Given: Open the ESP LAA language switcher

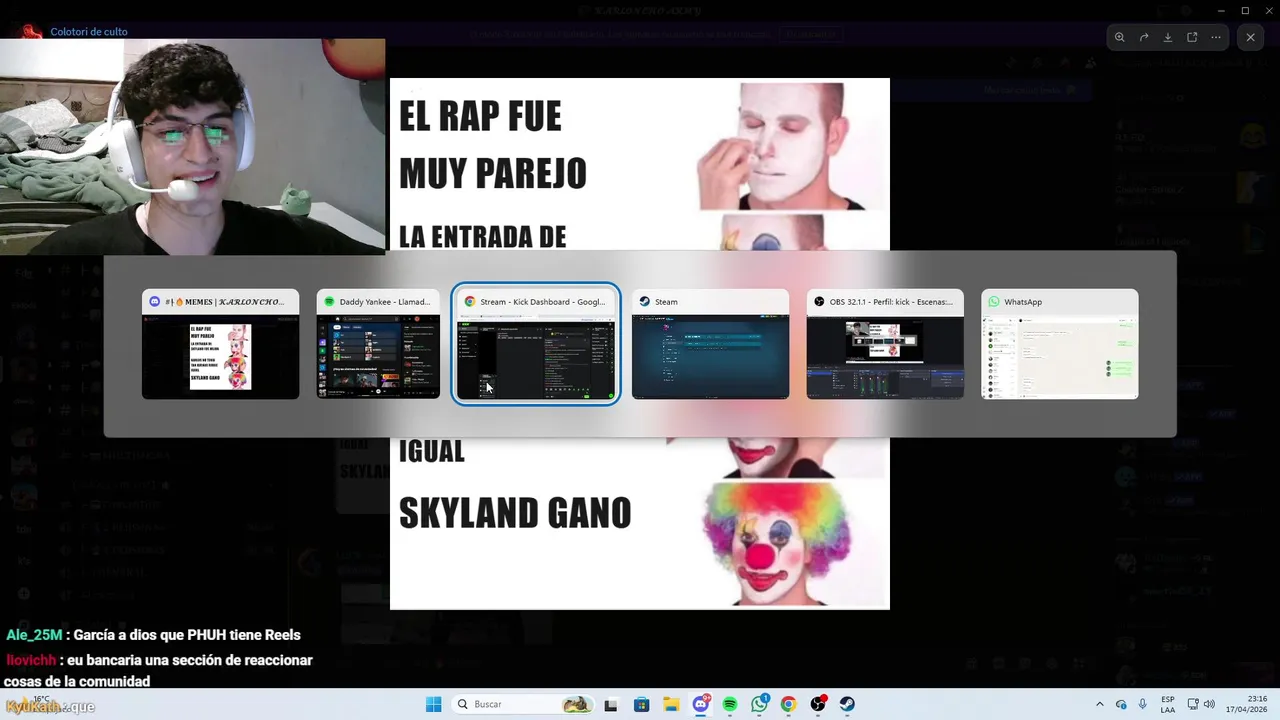Looking at the screenshot, I should [1168, 704].
